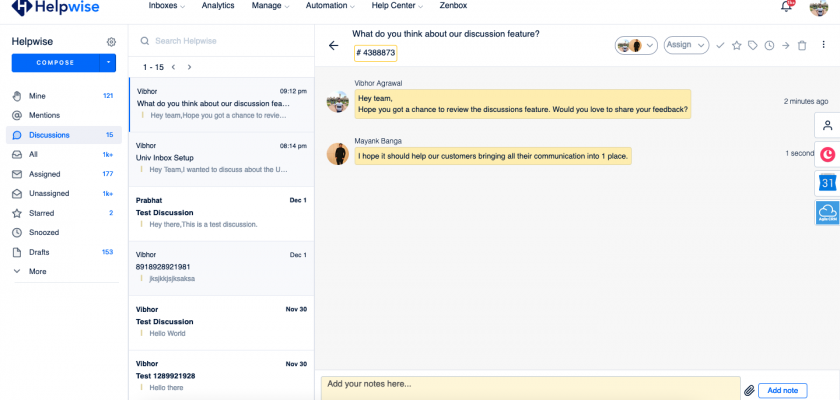Screen dimensions: 840x400
Task: Open the user profile avatar menu
Action: click(819, 7)
